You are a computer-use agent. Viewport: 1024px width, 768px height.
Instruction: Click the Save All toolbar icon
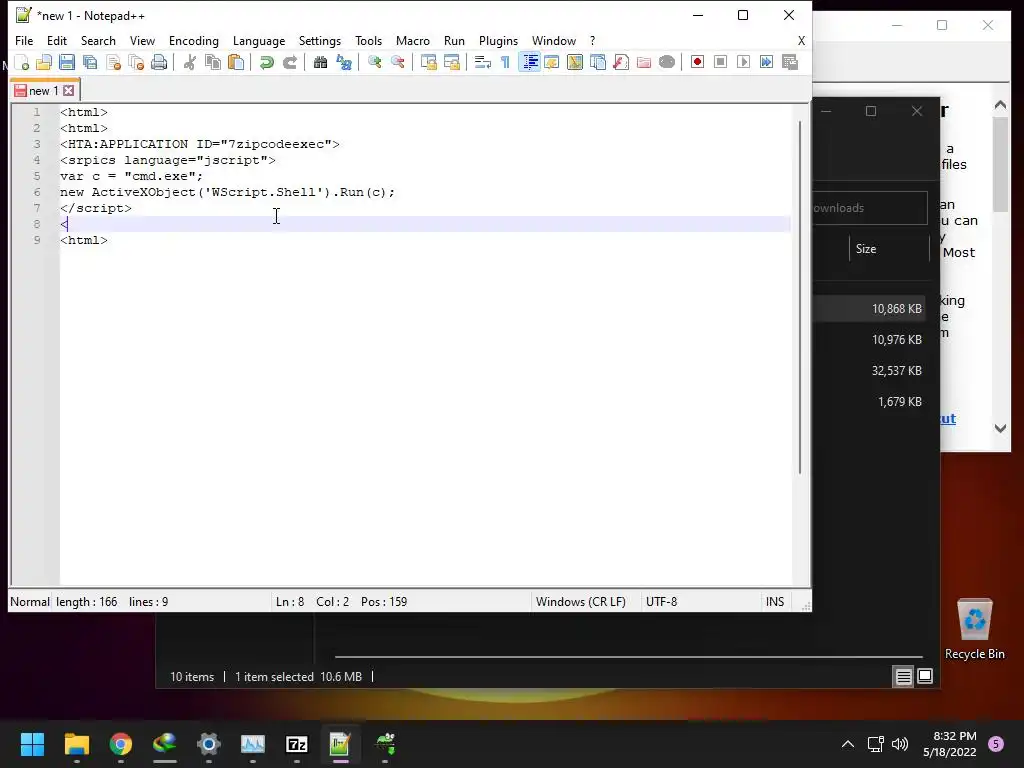click(x=90, y=62)
